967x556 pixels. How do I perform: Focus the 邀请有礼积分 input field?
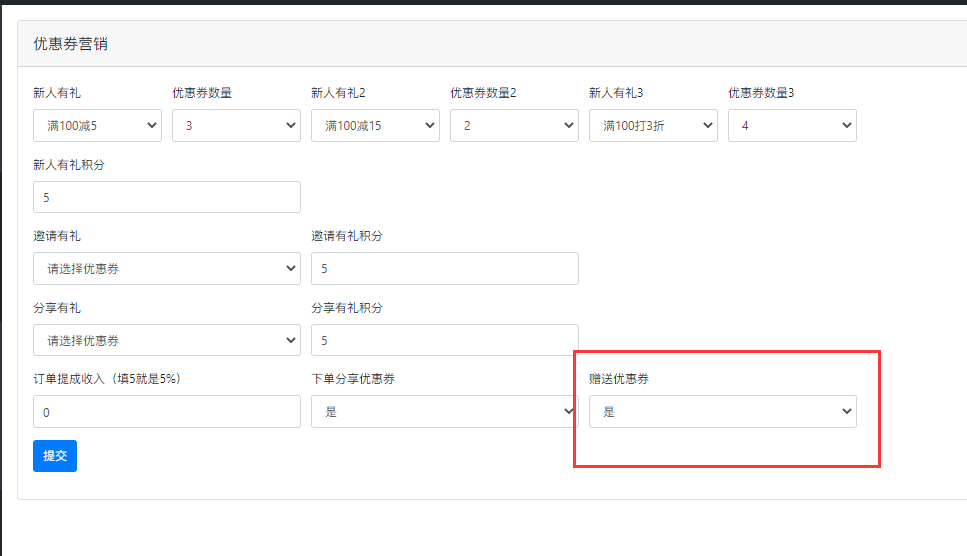[445, 269]
